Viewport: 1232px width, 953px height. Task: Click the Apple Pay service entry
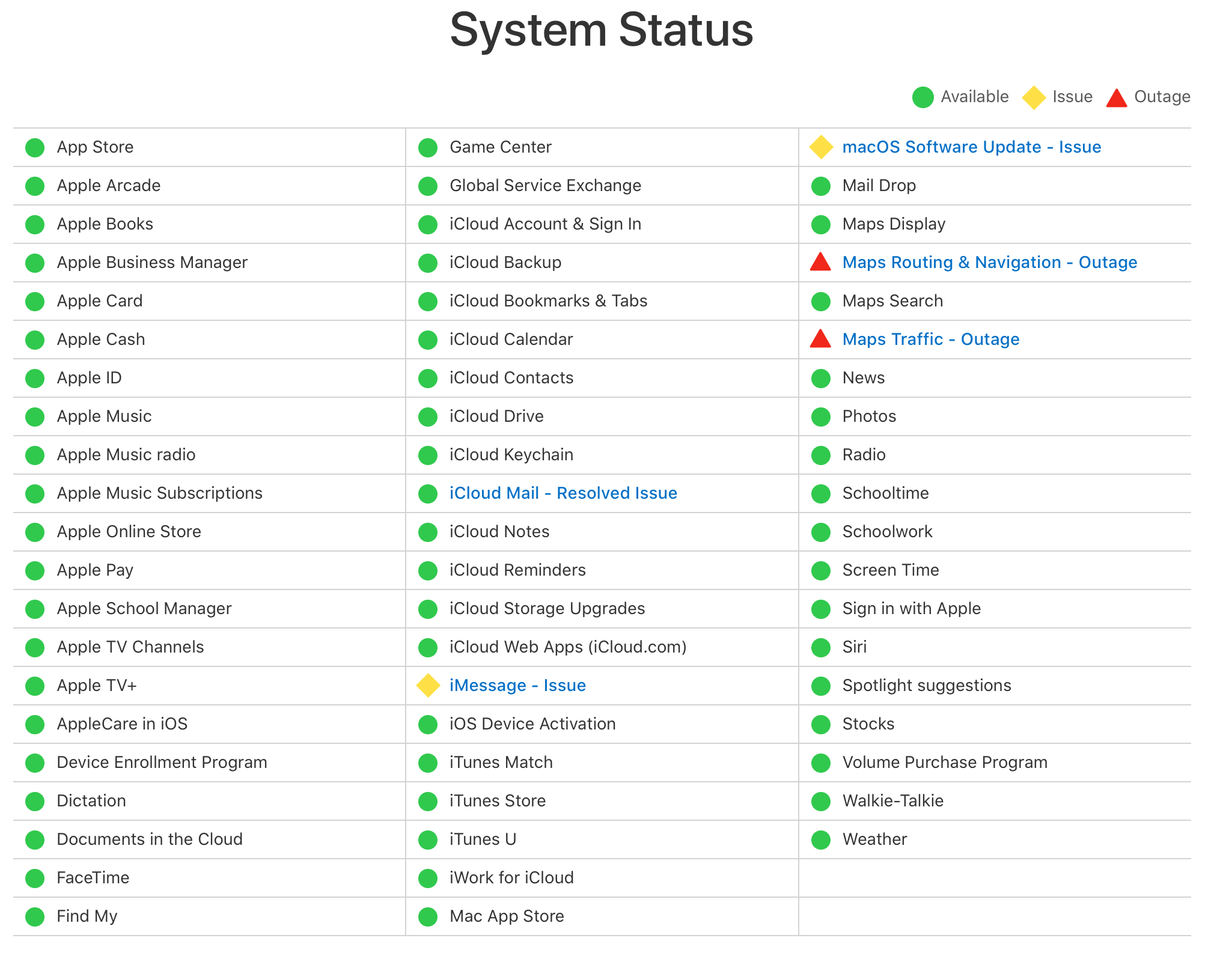pos(95,570)
